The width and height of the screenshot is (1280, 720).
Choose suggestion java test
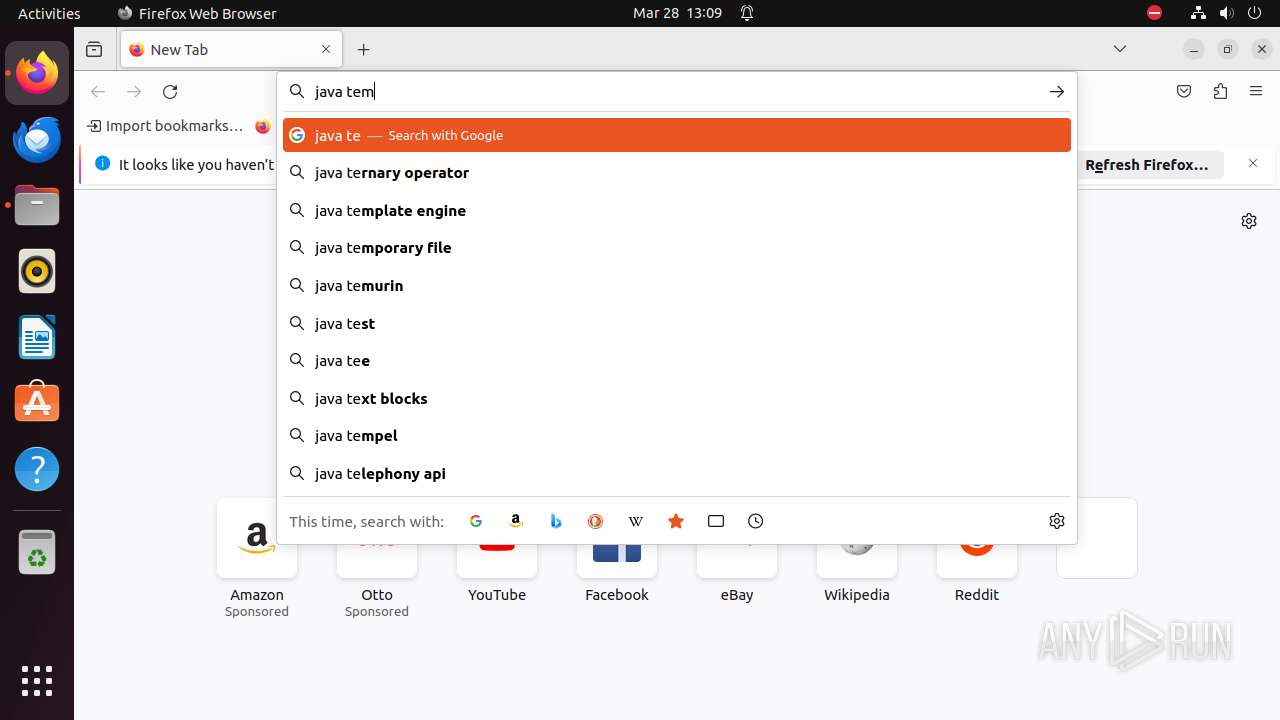coord(677,324)
